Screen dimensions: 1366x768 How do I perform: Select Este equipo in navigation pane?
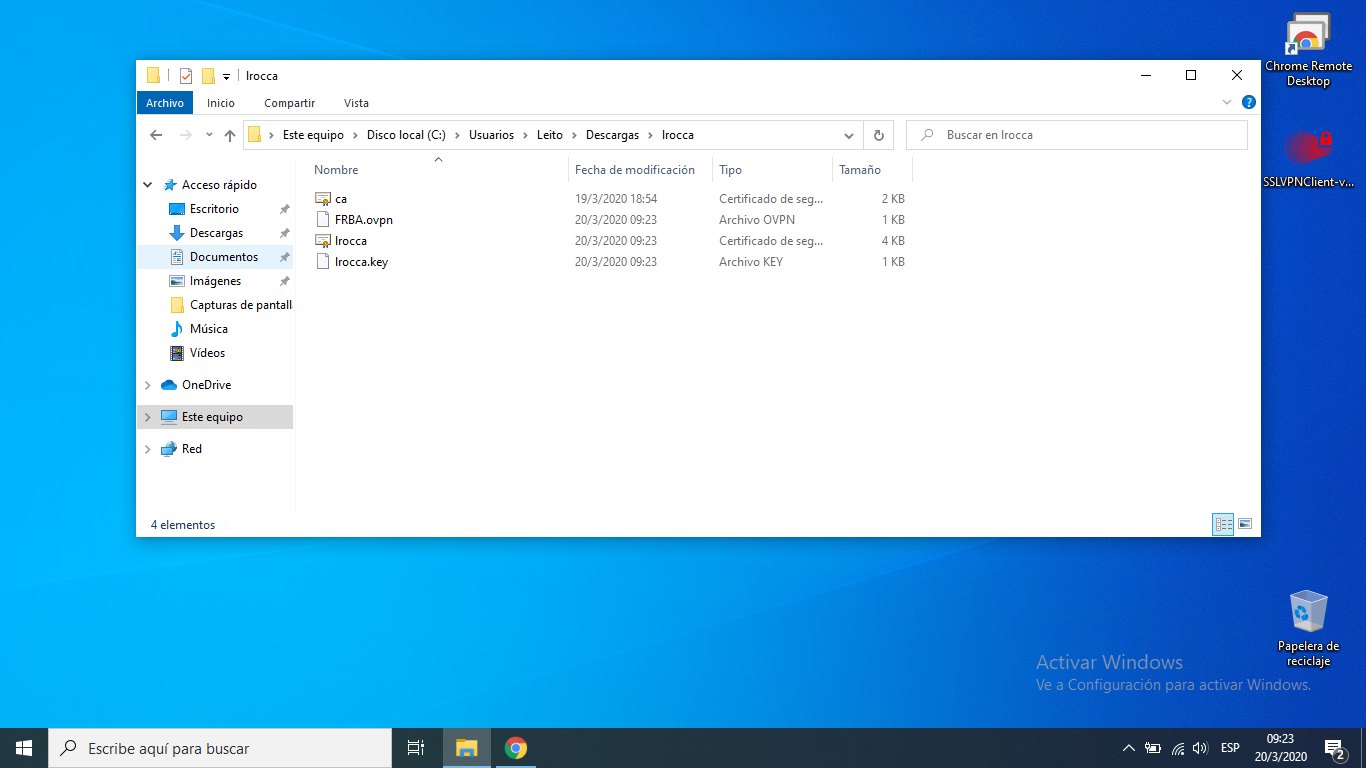click(x=212, y=417)
